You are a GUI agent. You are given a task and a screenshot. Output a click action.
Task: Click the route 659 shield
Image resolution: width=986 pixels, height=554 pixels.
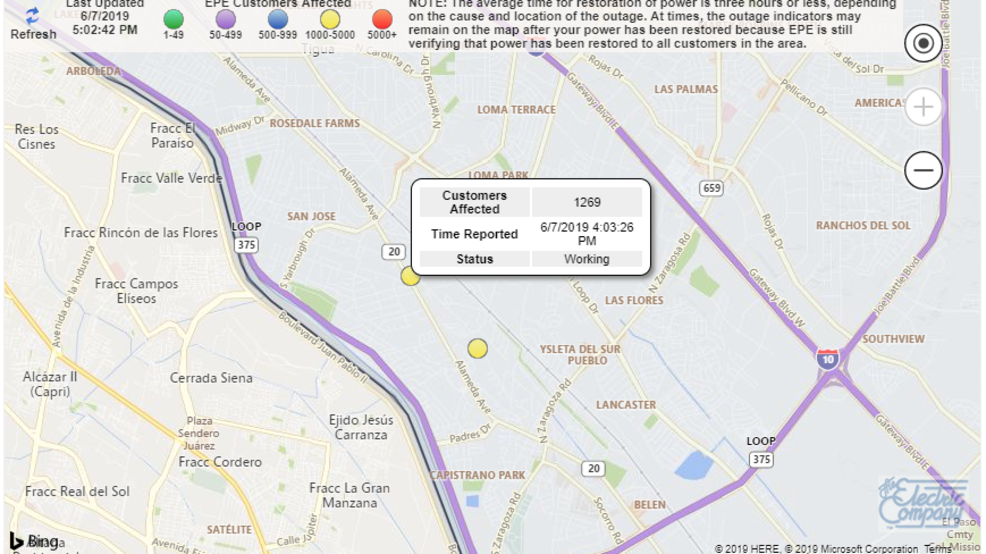[712, 188]
